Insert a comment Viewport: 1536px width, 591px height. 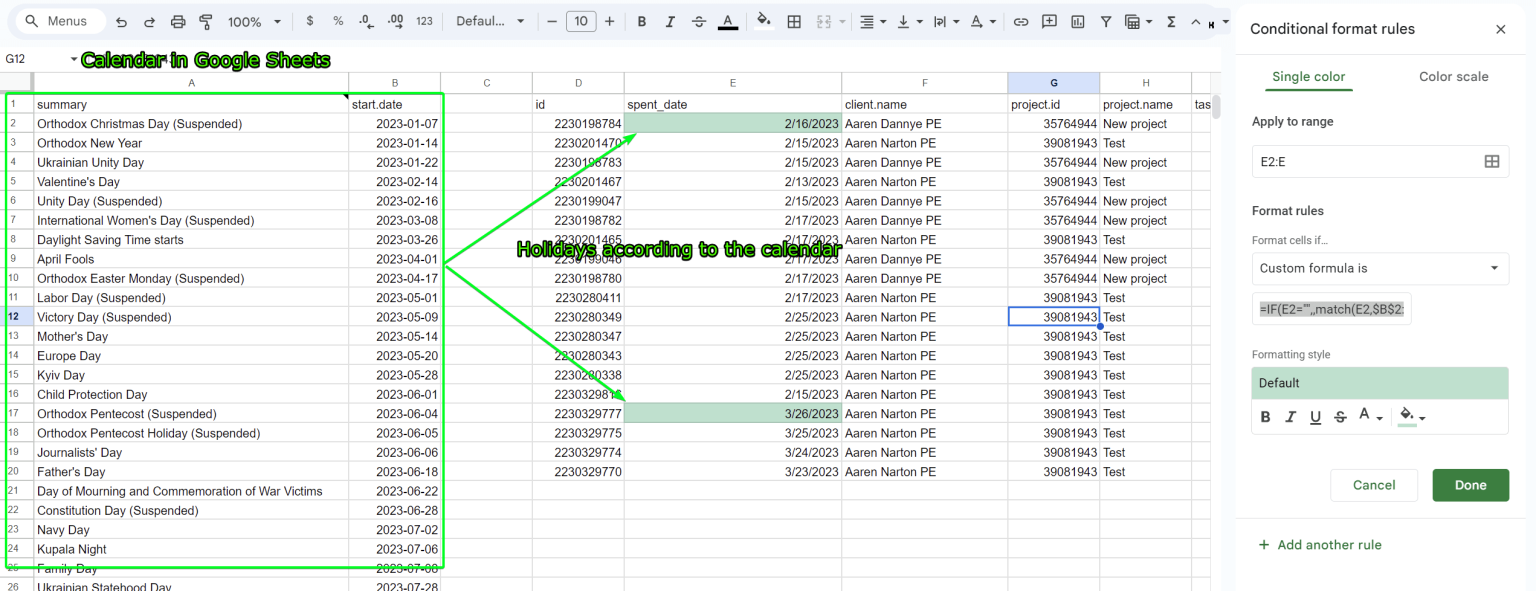pos(1050,20)
